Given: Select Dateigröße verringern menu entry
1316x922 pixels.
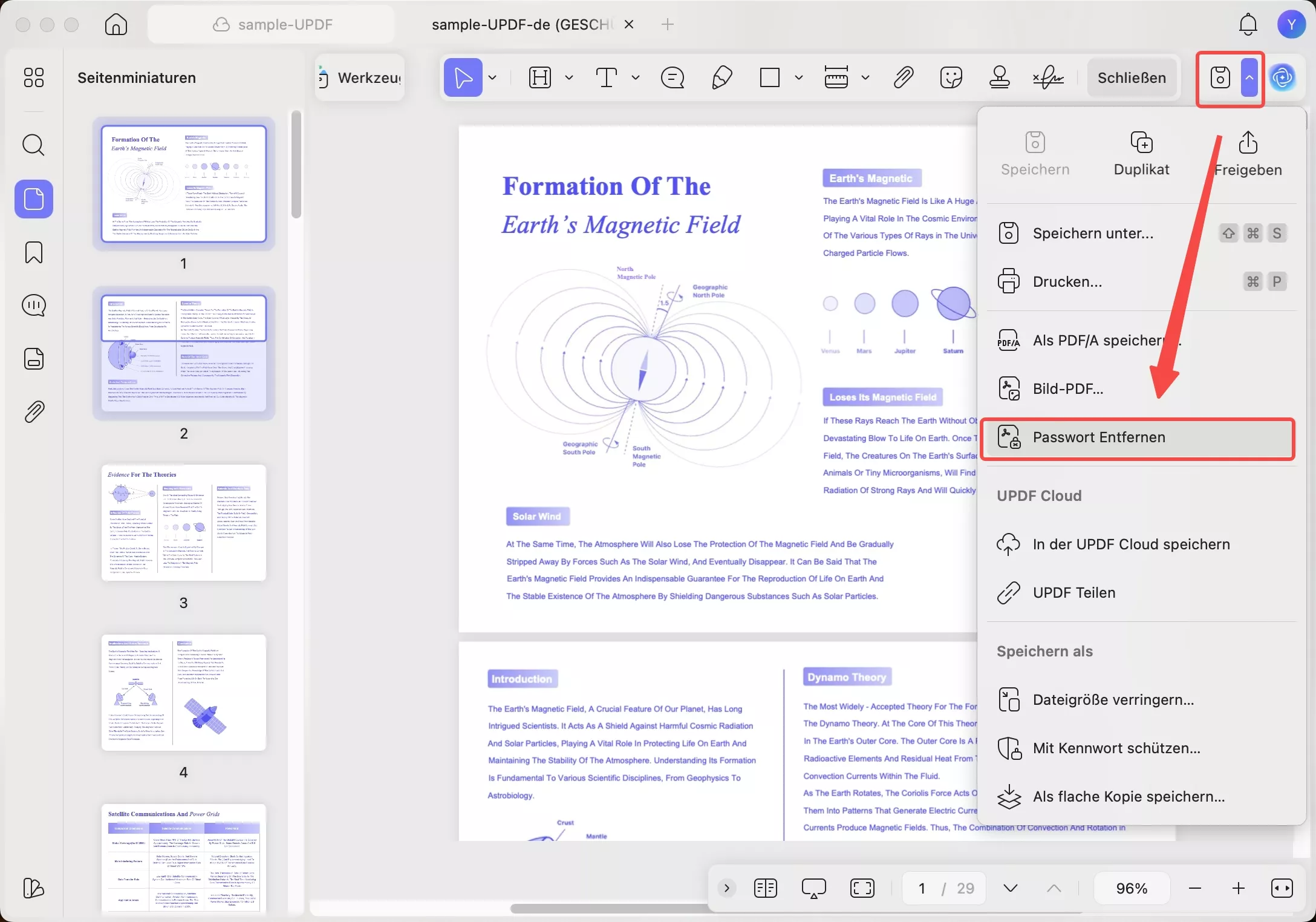Looking at the screenshot, I should [x=1113, y=700].
